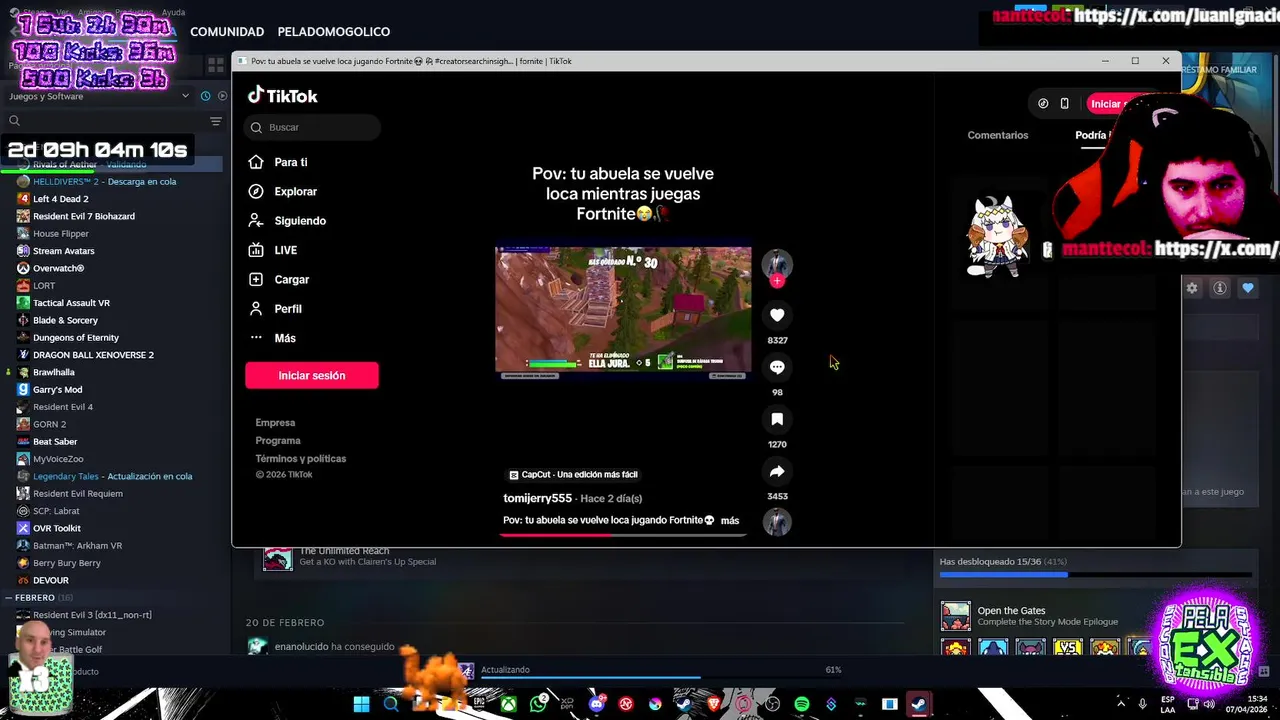Share video with arrow icon
The image size is (1280, 720).
point(777,471)
